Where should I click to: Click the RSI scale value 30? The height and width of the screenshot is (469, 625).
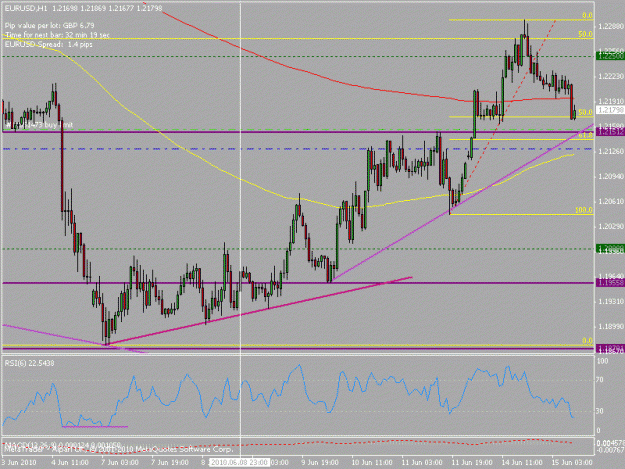pyautogui.click(x=600, y=411)
